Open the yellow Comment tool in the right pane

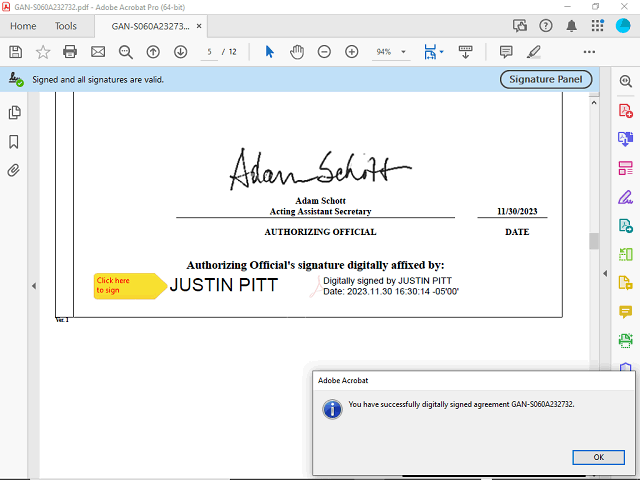click(x=625, y=311)
